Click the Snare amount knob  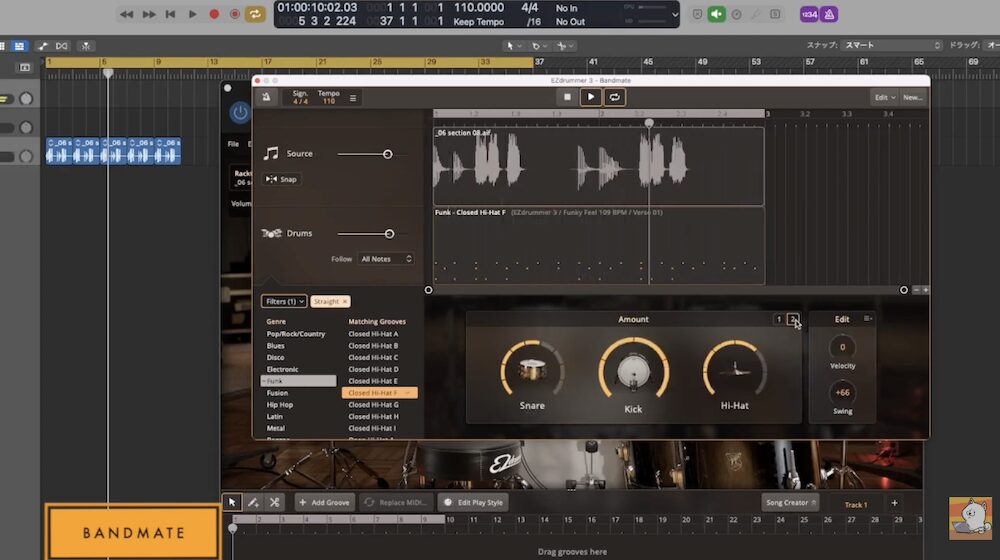pos(532,370)
